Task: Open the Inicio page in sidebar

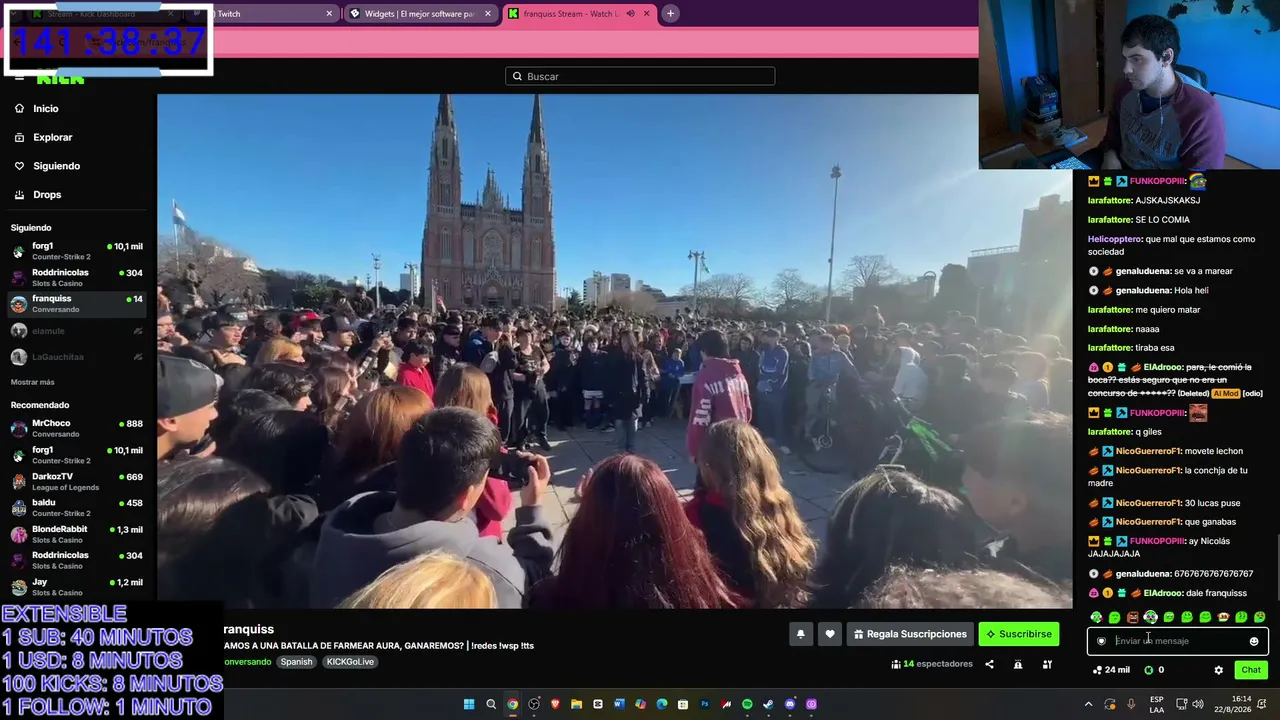Action: [x=46, y=108]
